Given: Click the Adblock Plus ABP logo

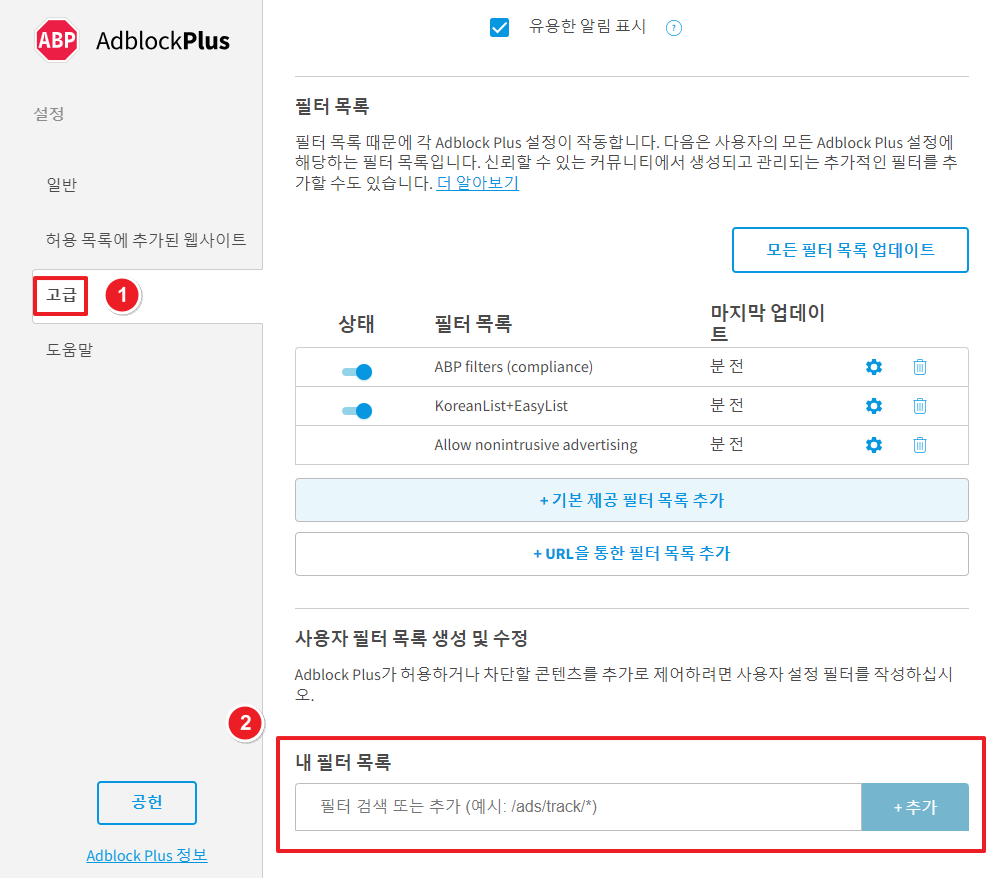Looking at the screenshot, I should (55, 41).
